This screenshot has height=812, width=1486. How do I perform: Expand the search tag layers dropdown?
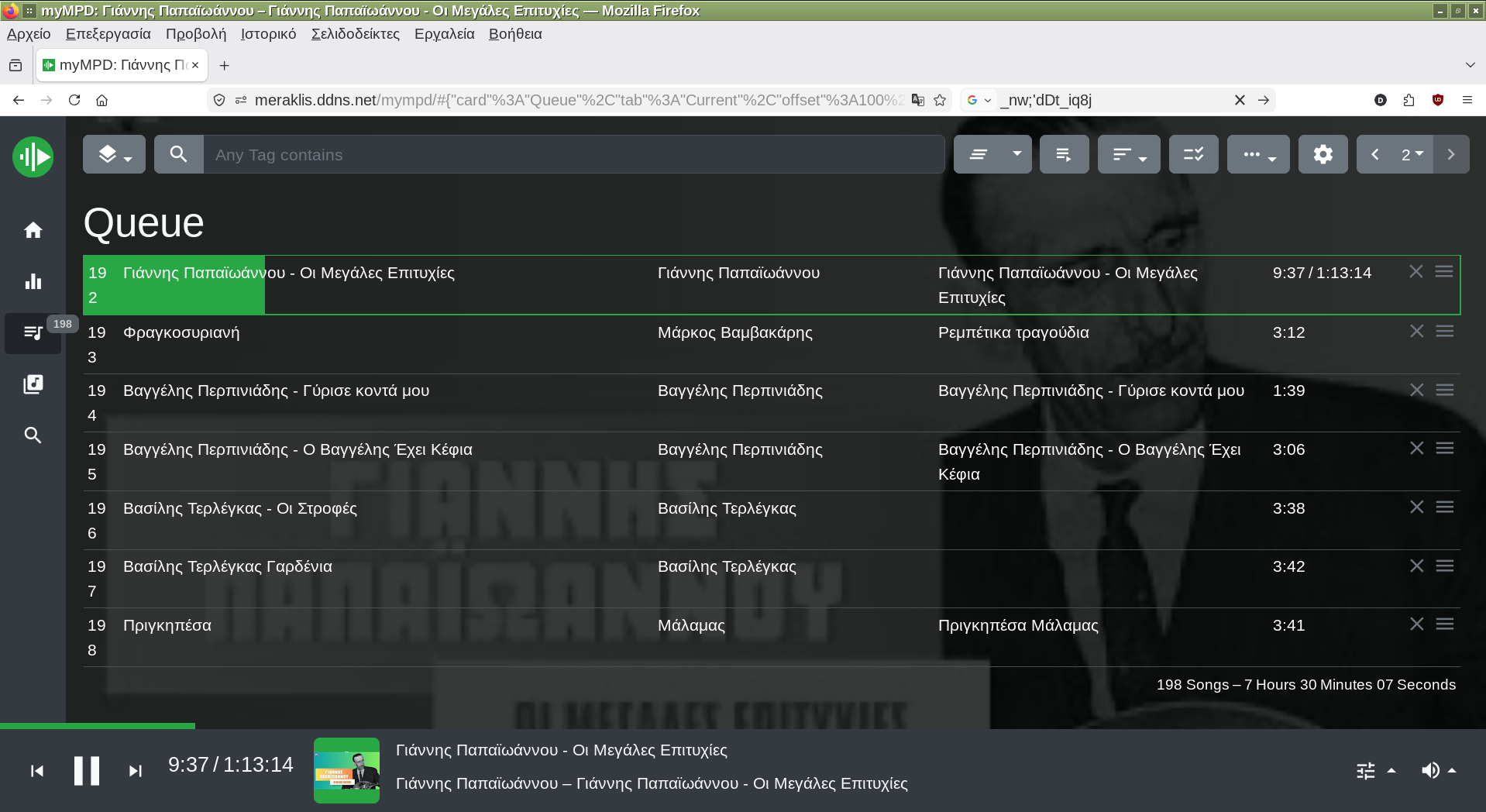[x=114, y=154]
